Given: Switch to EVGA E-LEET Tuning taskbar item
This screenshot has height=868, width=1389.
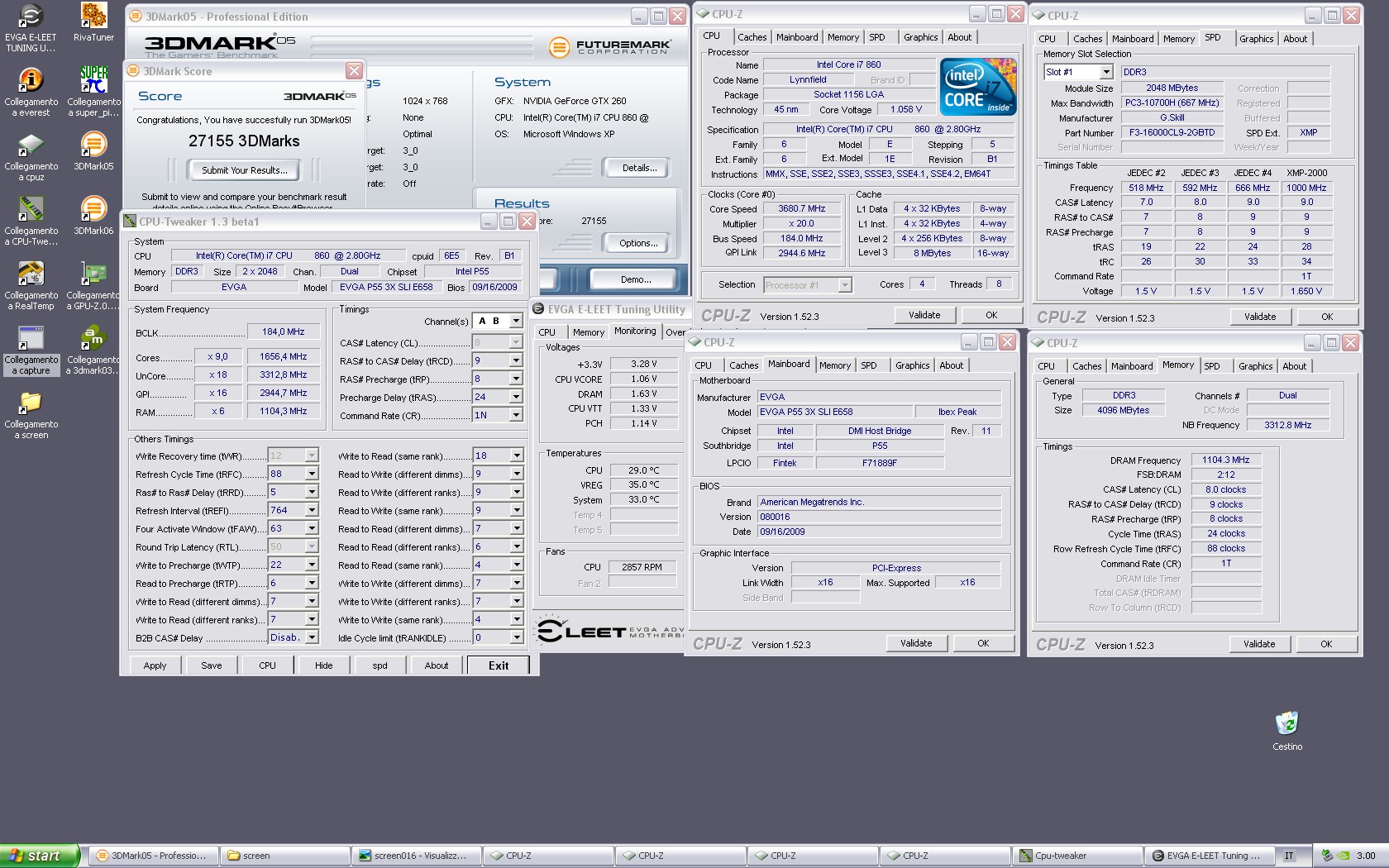Looking at the screenshot, I should pyautogui.click(x=1210, y=856).
